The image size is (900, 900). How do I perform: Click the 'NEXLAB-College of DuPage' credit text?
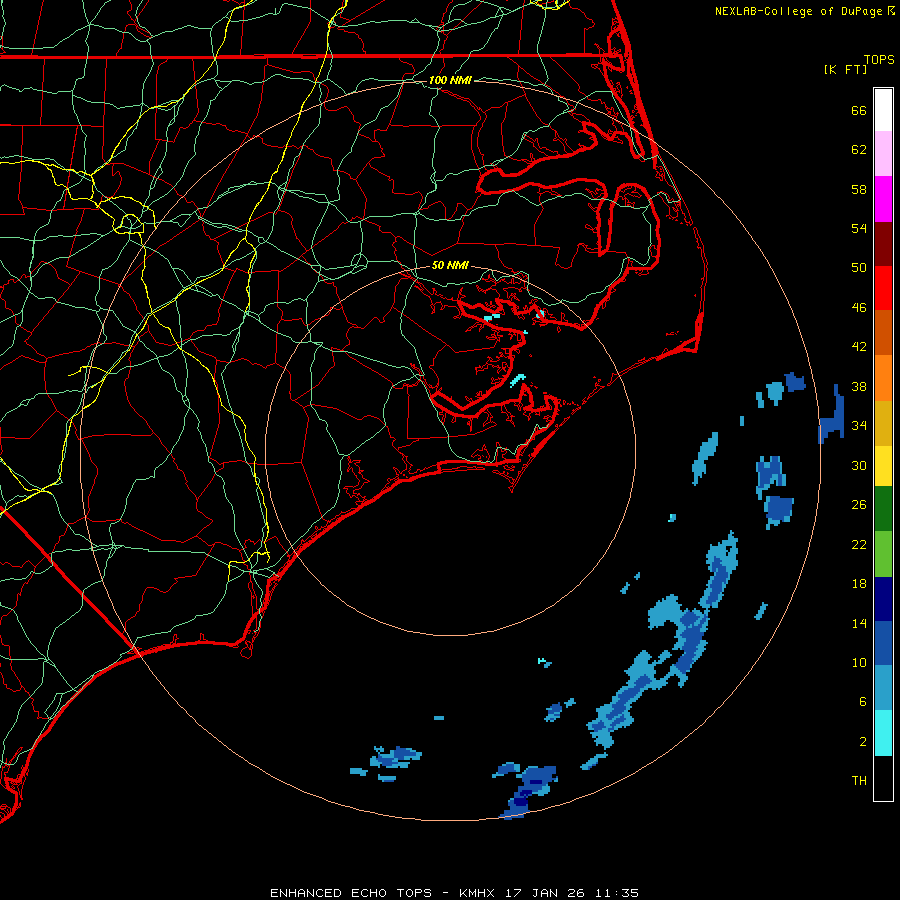798,11
